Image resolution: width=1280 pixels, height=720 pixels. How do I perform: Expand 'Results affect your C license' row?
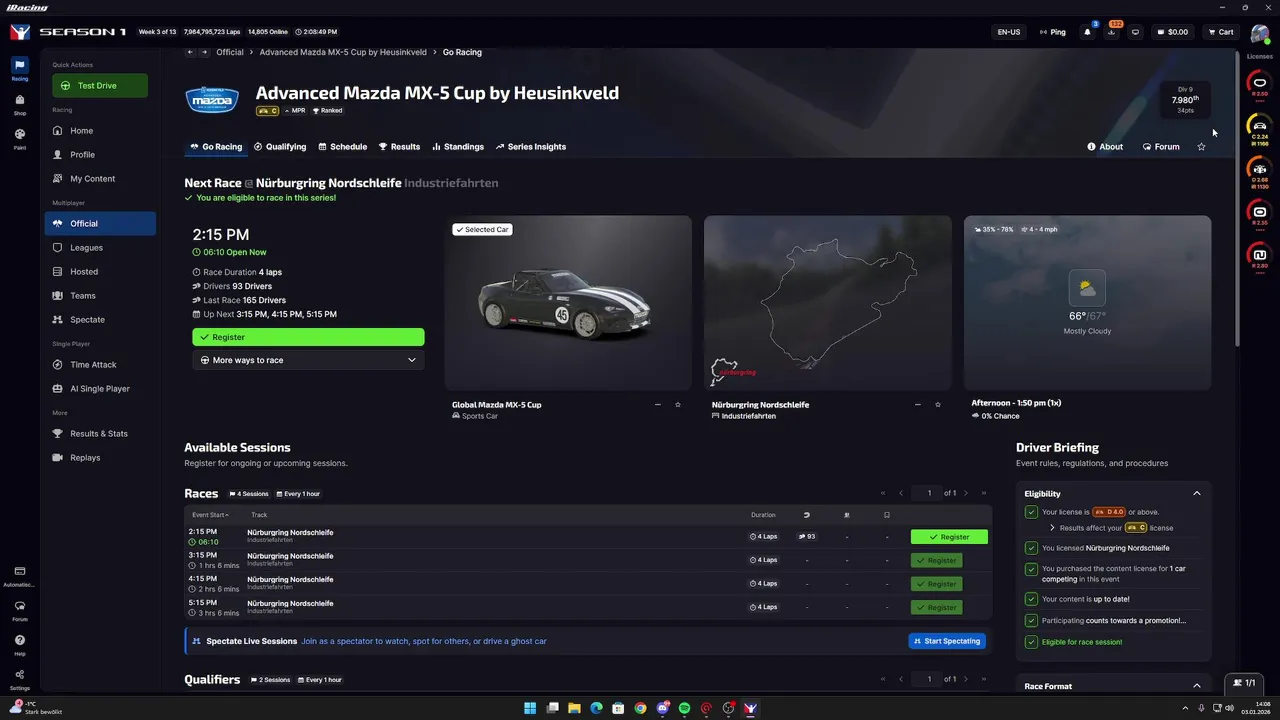pos(1111,528)
